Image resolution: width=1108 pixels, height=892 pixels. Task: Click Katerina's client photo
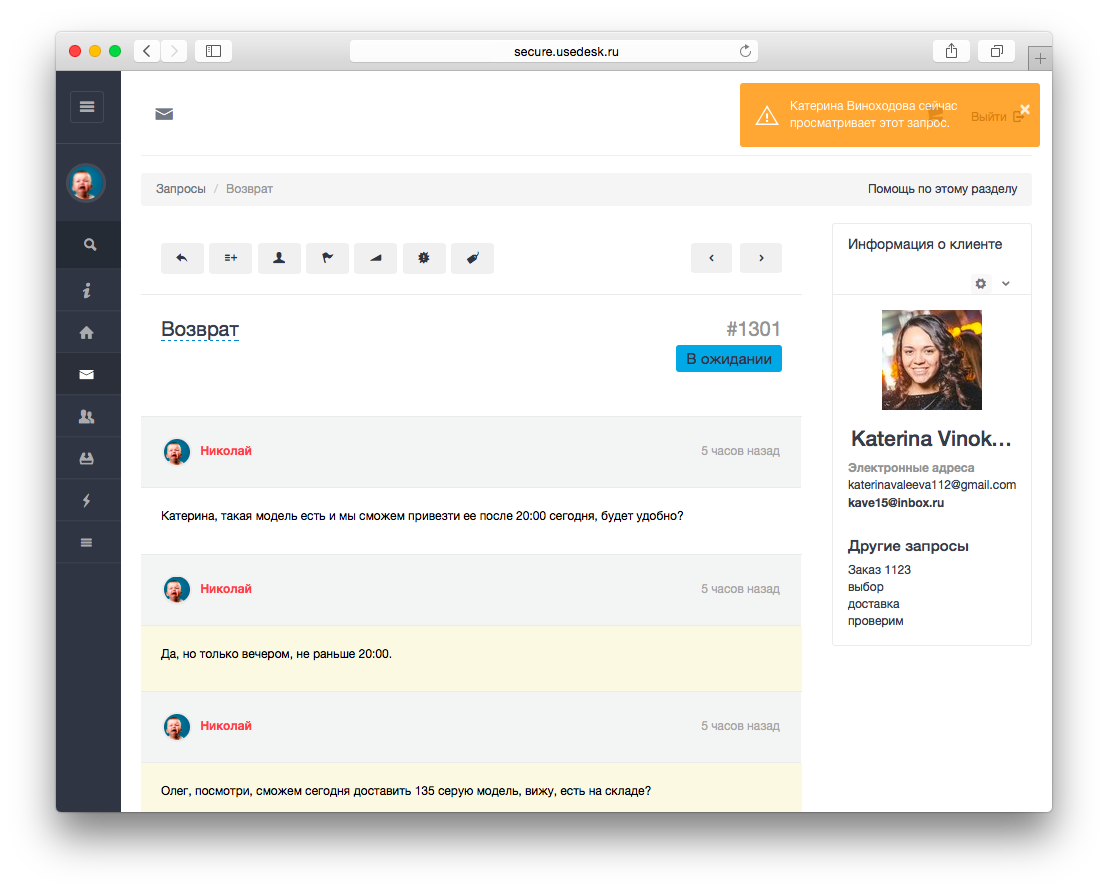[931, 360]
